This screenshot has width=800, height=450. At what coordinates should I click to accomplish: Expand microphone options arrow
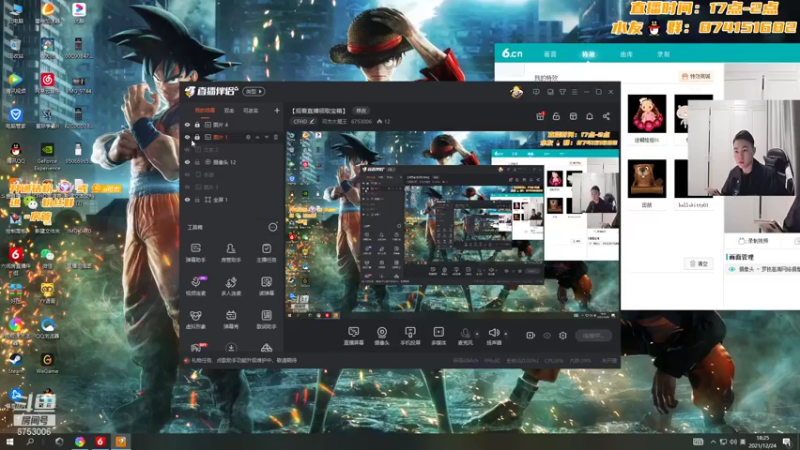coord(477,334)
